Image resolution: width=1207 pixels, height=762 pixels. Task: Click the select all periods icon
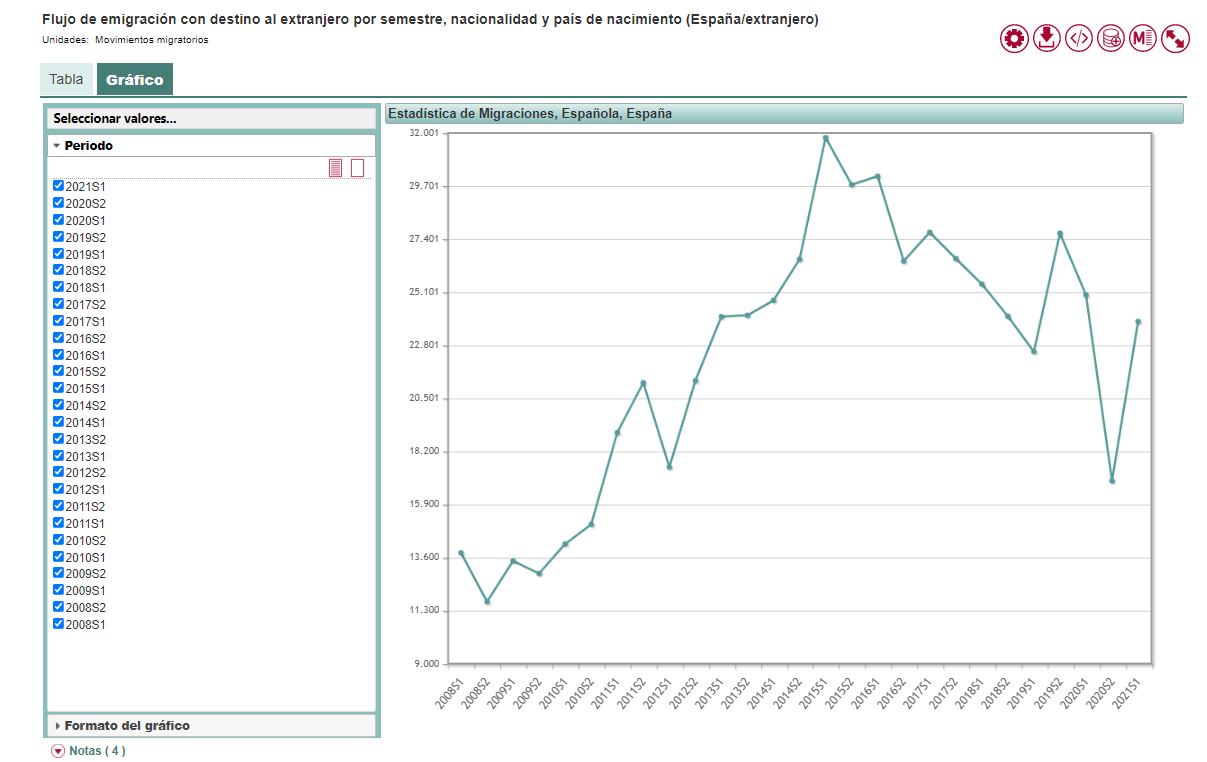336,168
